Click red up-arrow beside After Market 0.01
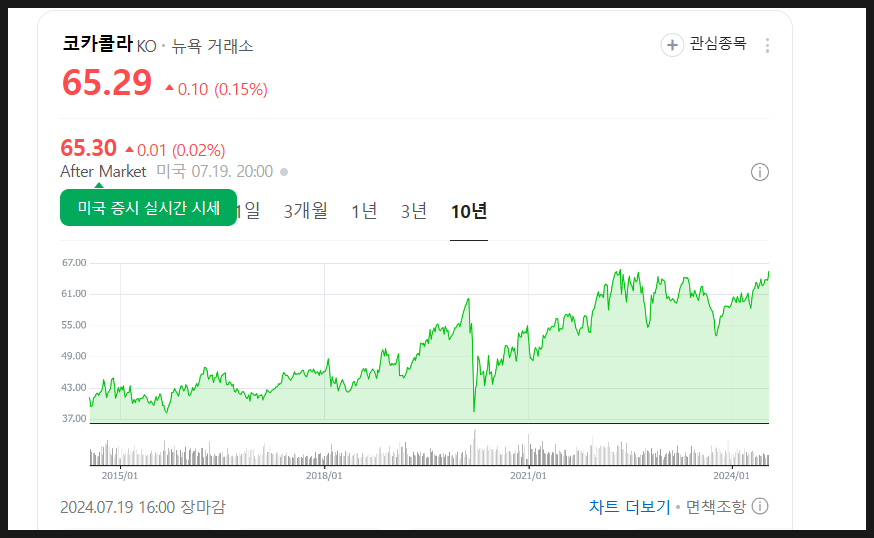Viewport: 874px width, 538px height. coord(129,149)
